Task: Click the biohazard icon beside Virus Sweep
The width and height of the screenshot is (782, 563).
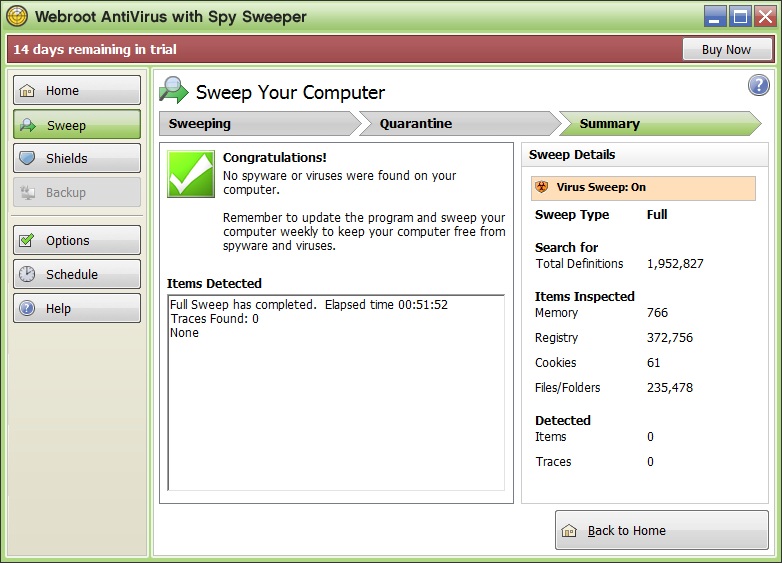Action: pyautogui.click(x=542, y=187)
